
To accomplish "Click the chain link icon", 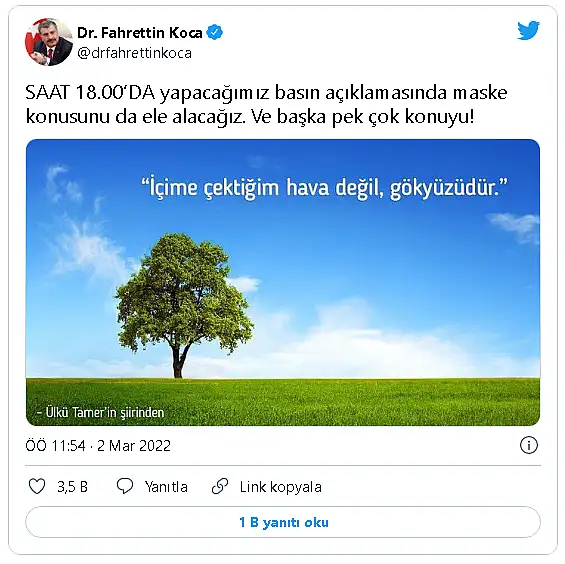I will pyautogui.click(x=220, y=486).
